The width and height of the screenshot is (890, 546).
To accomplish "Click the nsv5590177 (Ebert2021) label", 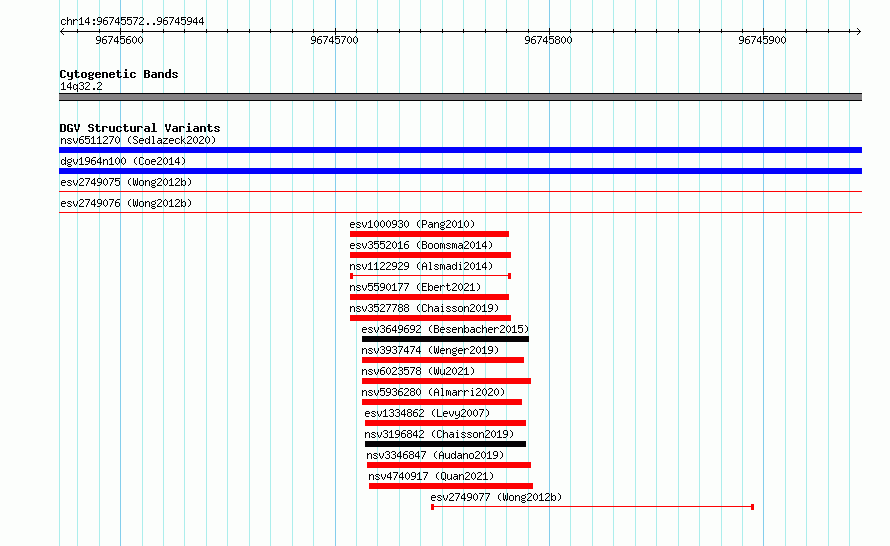I will click(415, 287).
